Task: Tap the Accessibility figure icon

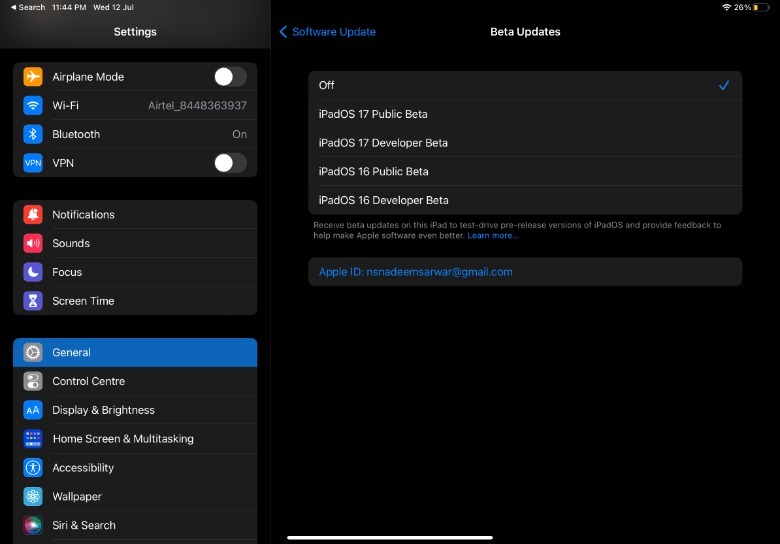Action: 33,467
